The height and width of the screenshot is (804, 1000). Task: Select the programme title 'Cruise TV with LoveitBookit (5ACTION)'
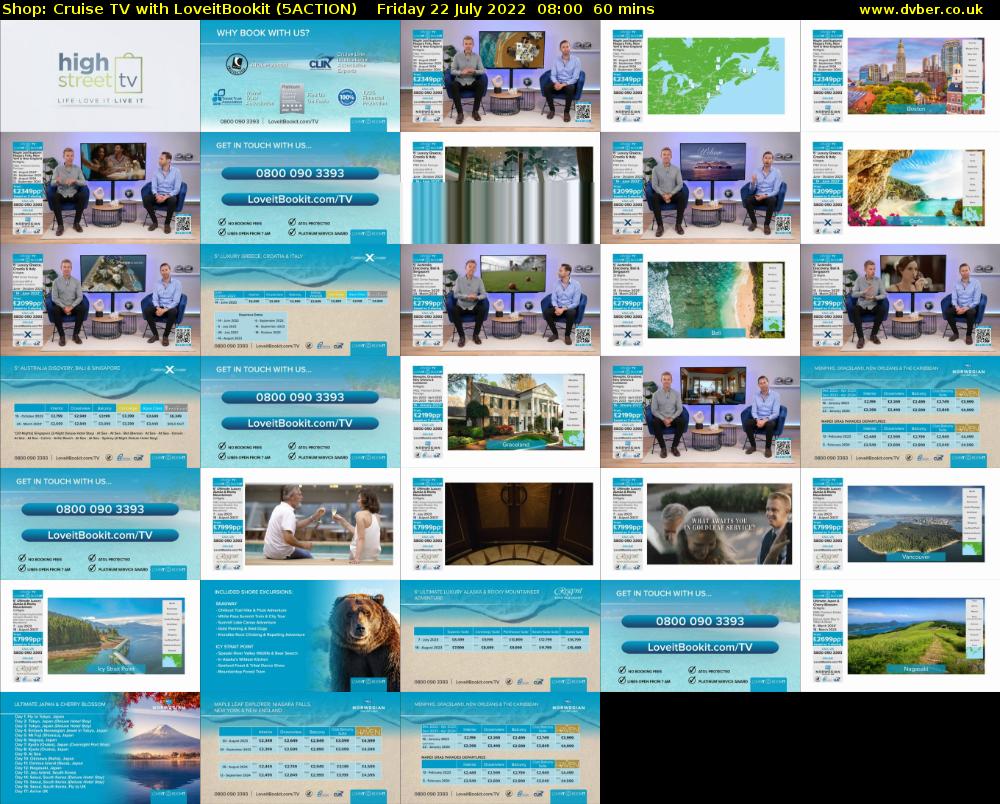(x=205, y=10)
